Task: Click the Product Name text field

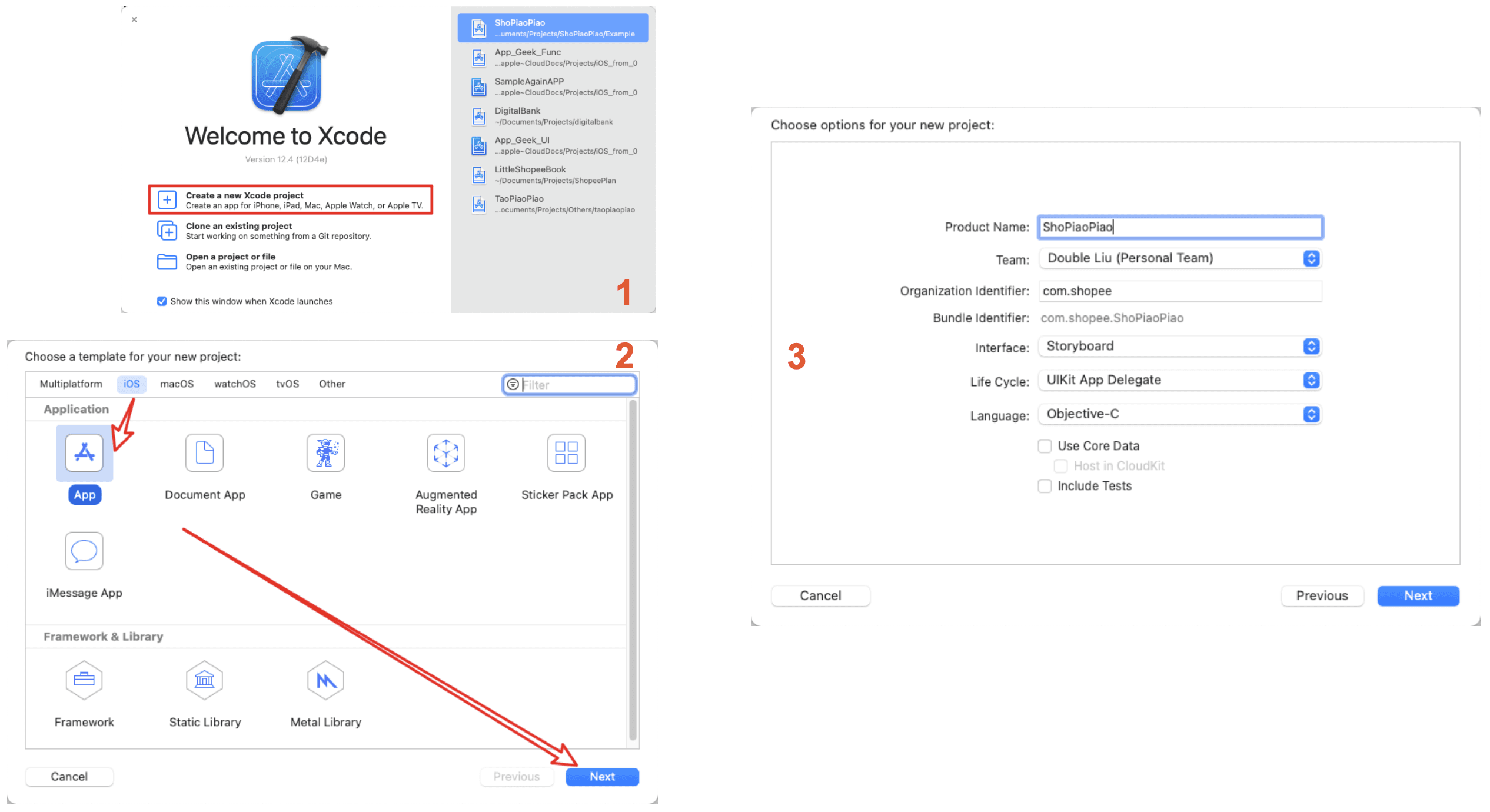Action: pos(1180,227)
